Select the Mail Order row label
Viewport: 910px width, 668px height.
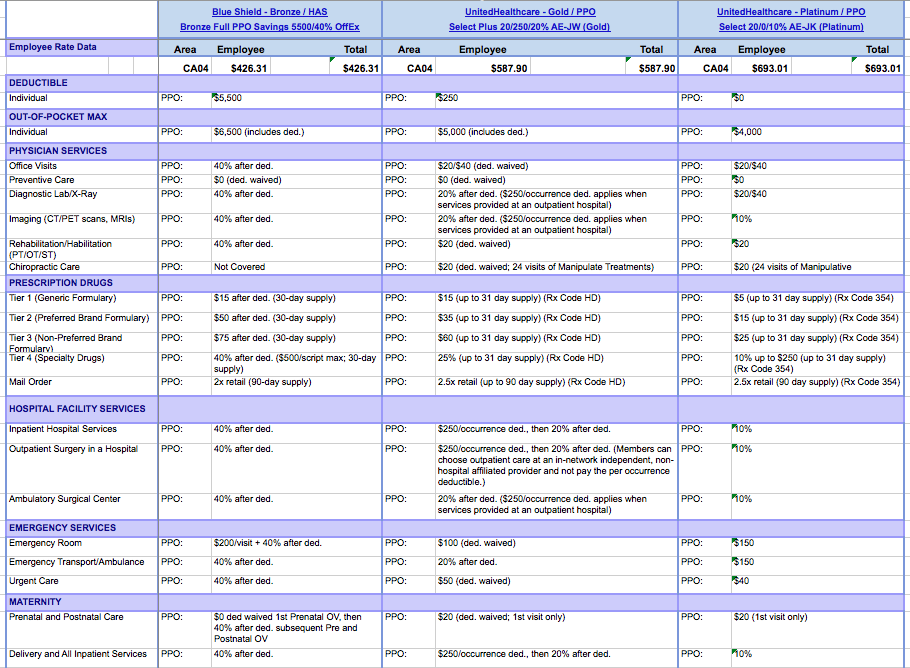tap(82, 386)
